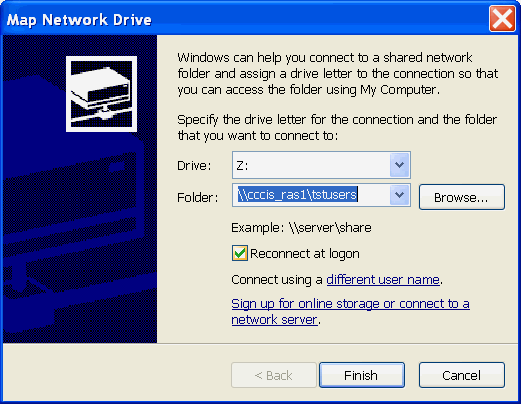The height and width of the screenshot is (404, 521).
Task: Click the Finish button
Action: (x=362, y=375)
